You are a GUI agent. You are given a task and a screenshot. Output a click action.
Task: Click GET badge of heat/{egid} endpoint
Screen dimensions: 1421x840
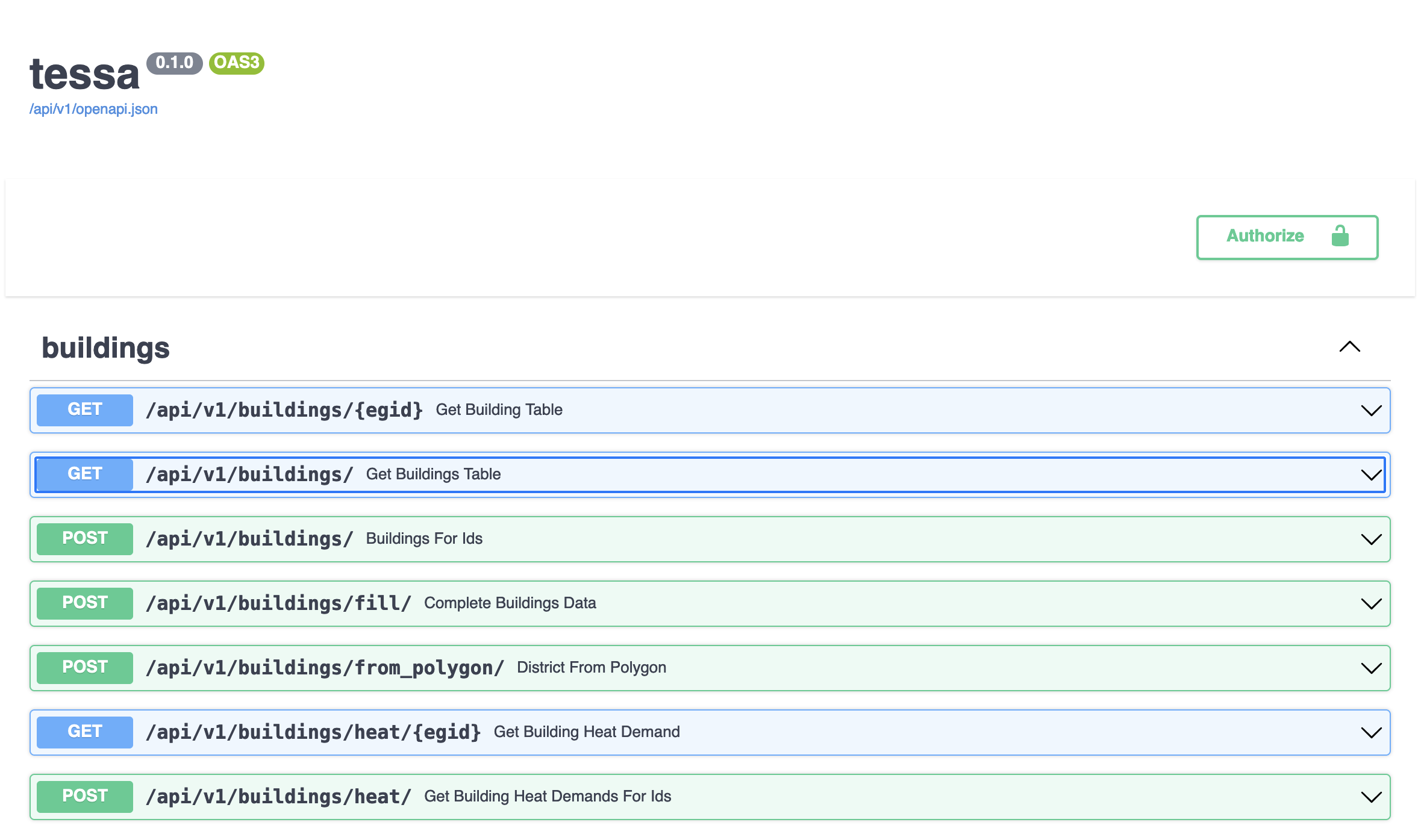[85, 732]
